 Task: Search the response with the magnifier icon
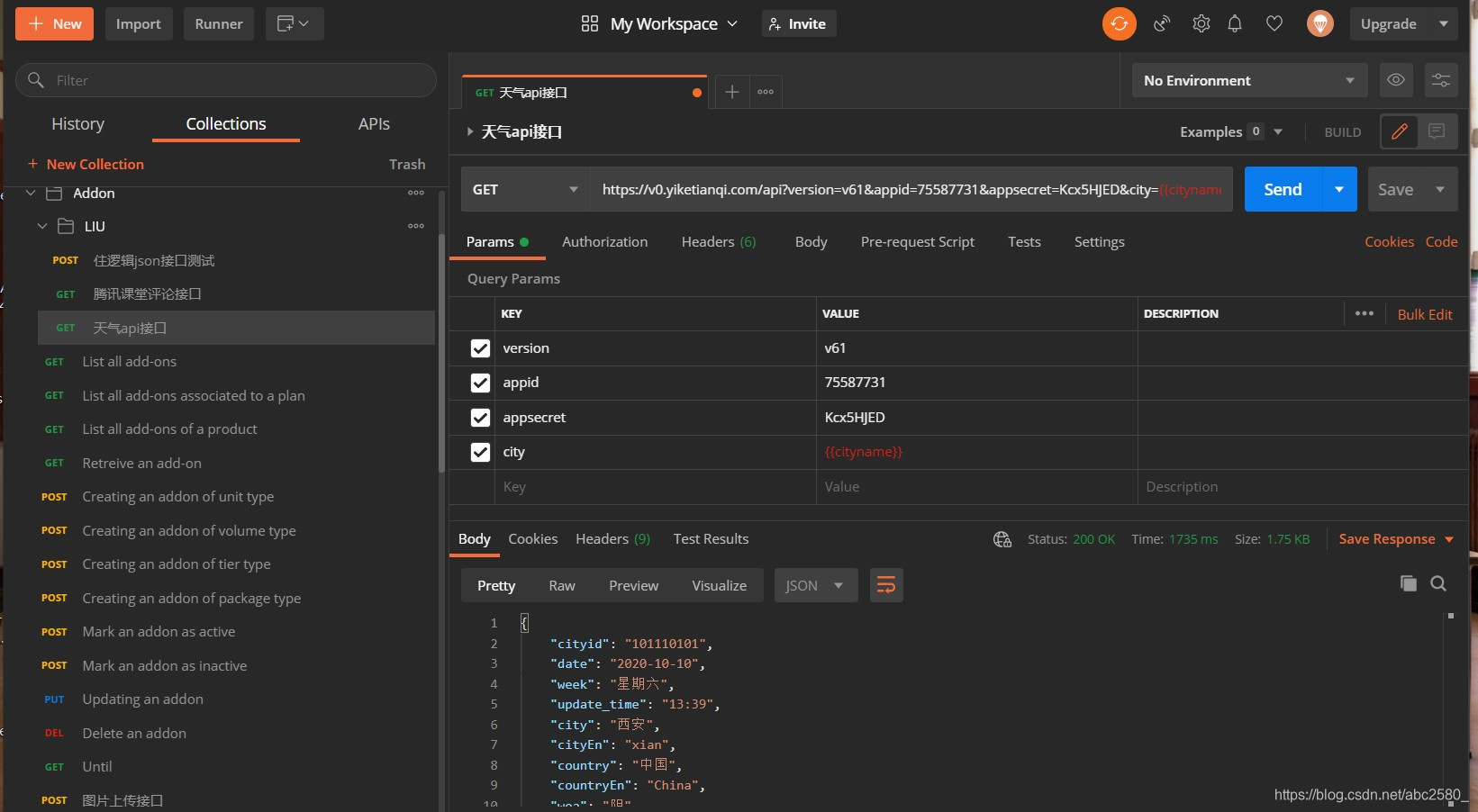pyautogui.click(x=1438, y=583)
